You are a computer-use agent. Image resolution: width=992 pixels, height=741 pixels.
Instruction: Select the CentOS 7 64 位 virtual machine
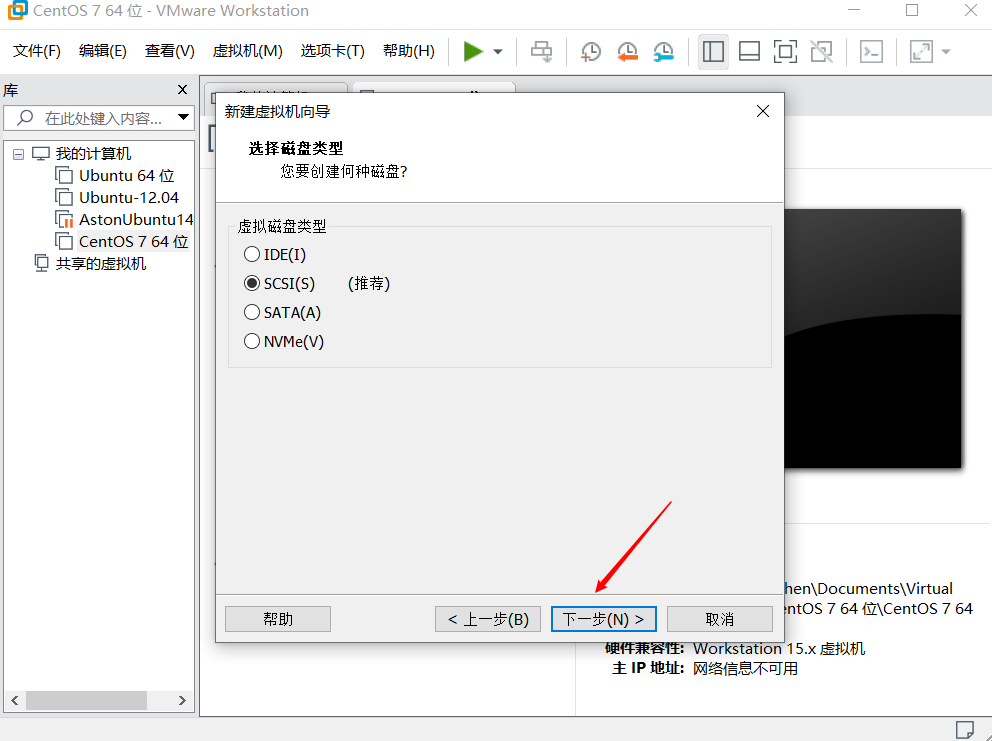pyautogui.click(x=133, y=242)
